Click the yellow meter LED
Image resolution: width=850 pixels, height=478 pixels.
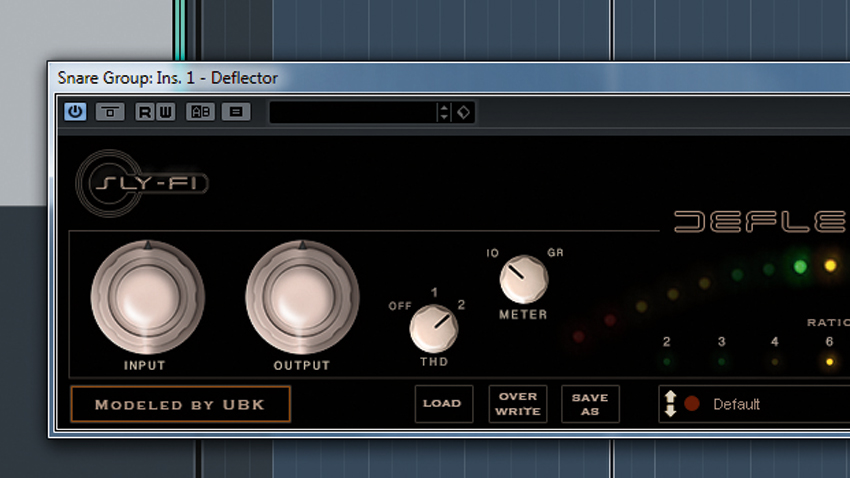coord(830,266)
